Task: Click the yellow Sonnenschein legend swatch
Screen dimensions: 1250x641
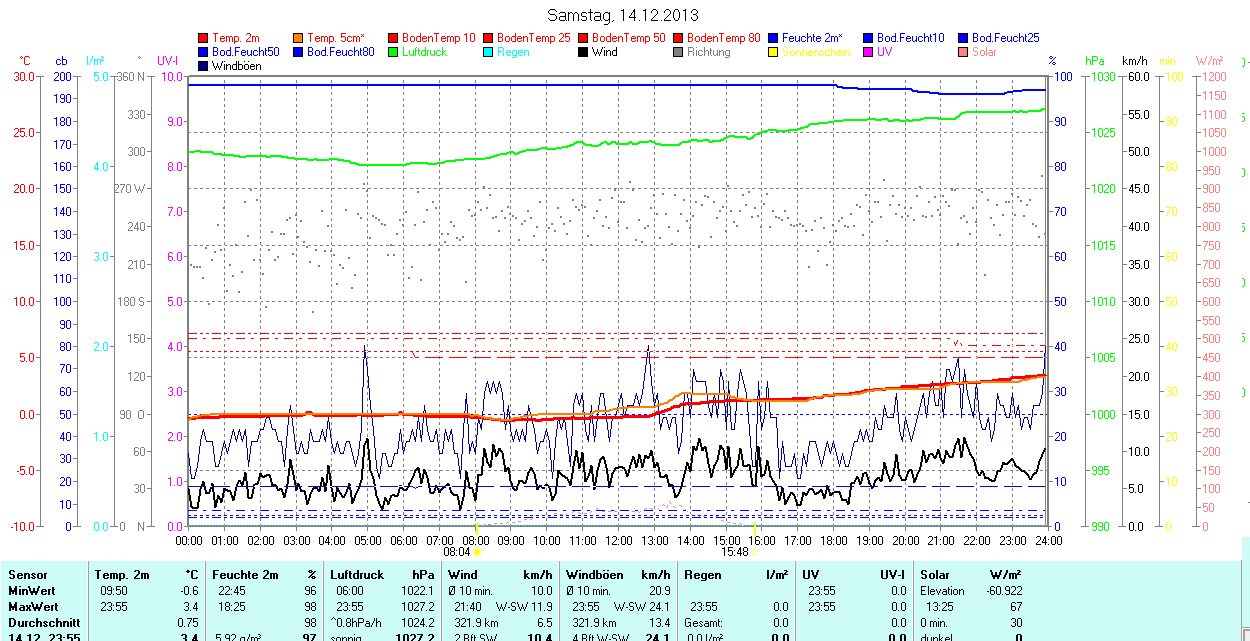Action: tap(774, 52)
